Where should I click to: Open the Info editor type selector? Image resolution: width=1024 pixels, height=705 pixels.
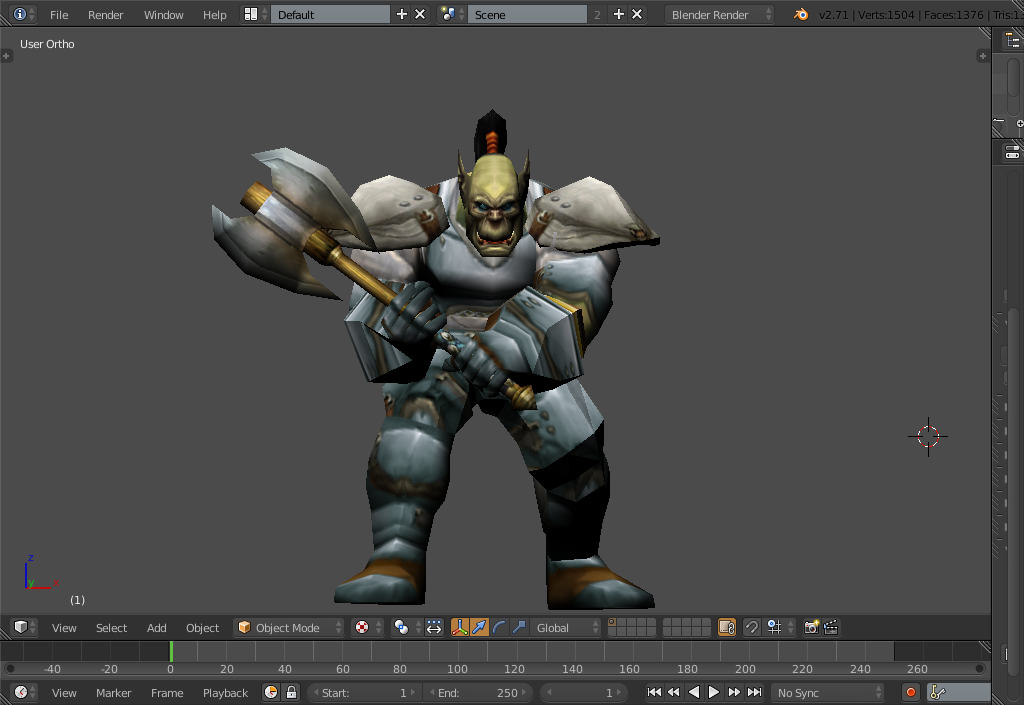(x=24, y=14)
